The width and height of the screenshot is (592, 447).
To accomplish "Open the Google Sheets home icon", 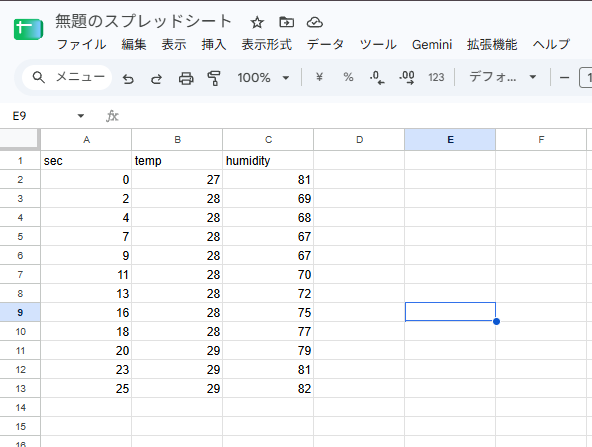I will pos(28,29).
